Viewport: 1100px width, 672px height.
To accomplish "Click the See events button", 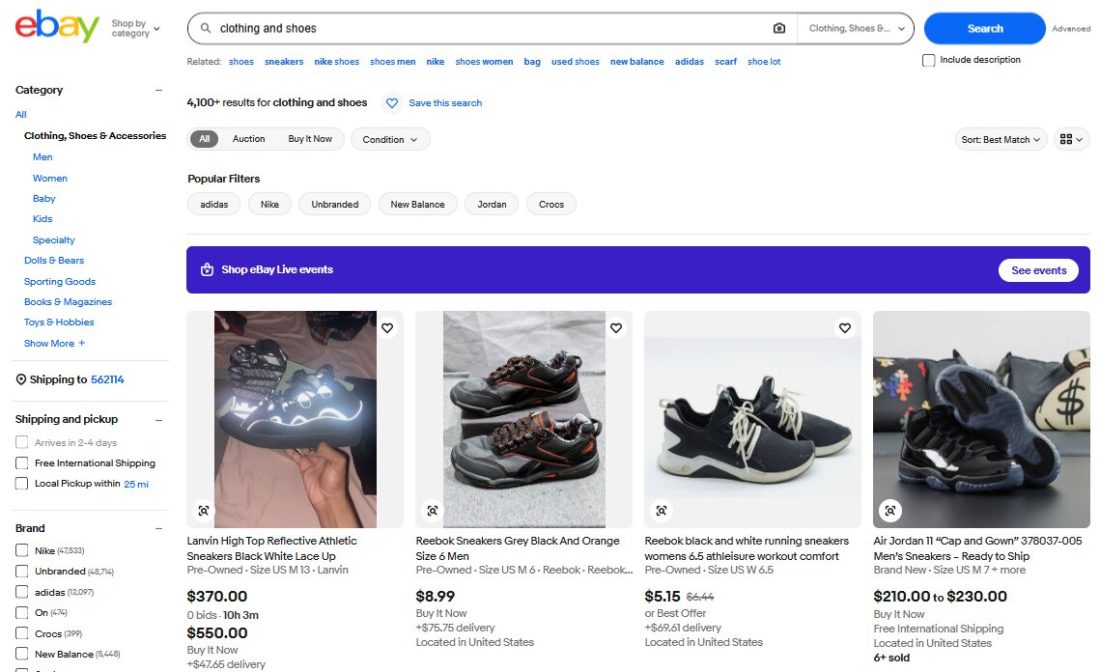I will [x=1038, y=269].
